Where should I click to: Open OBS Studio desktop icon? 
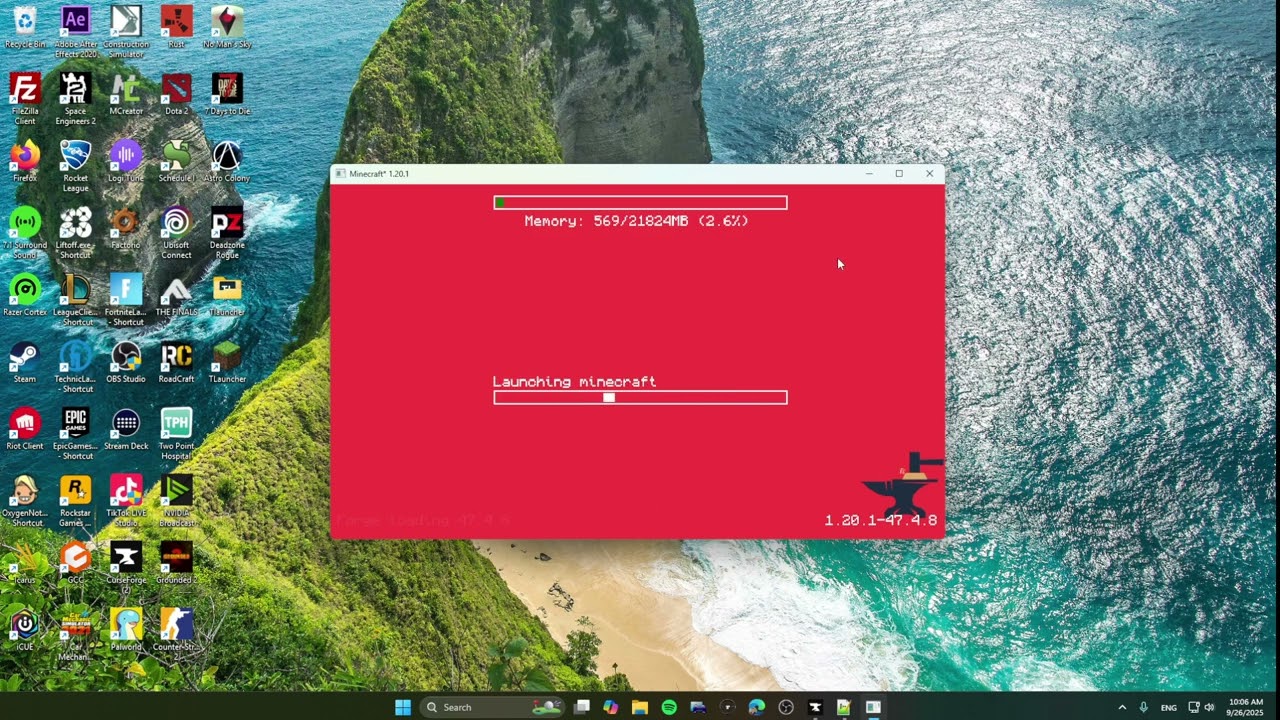click(x=126, y=362)
